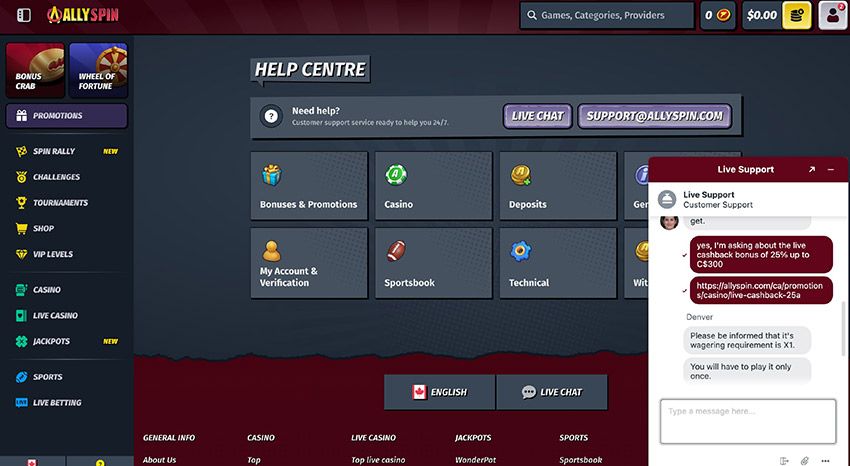This screenshot has height=466, width=850.
Task: Click the footer Top link under Casino
Action: pos(254,460)
